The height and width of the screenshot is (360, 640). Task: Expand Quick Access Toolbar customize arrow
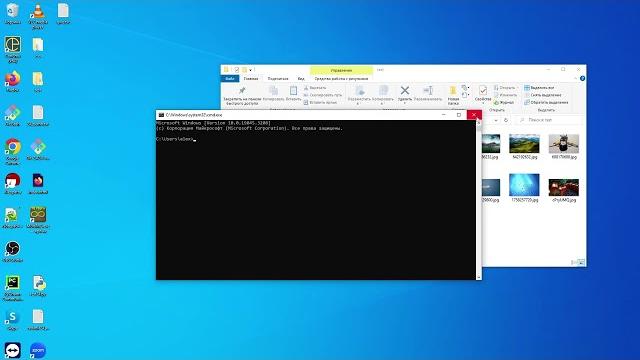(x=251, y=70)
